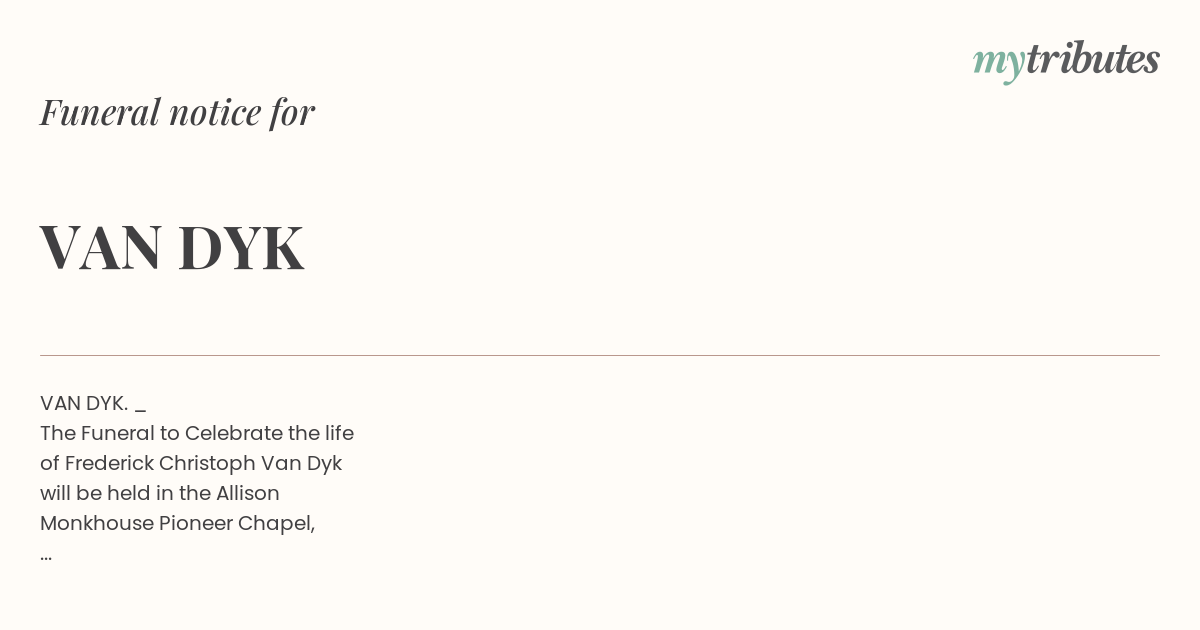Click the large VAN DYK title

pyautogui.click(x=172, y=247)
